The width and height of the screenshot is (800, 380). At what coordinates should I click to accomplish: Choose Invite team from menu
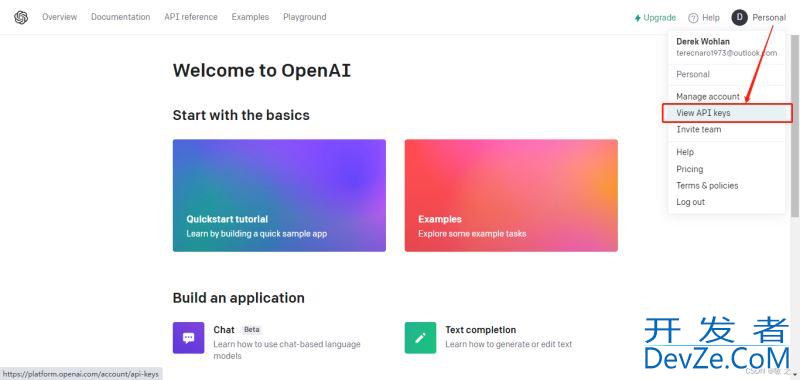tap(698, 130)
